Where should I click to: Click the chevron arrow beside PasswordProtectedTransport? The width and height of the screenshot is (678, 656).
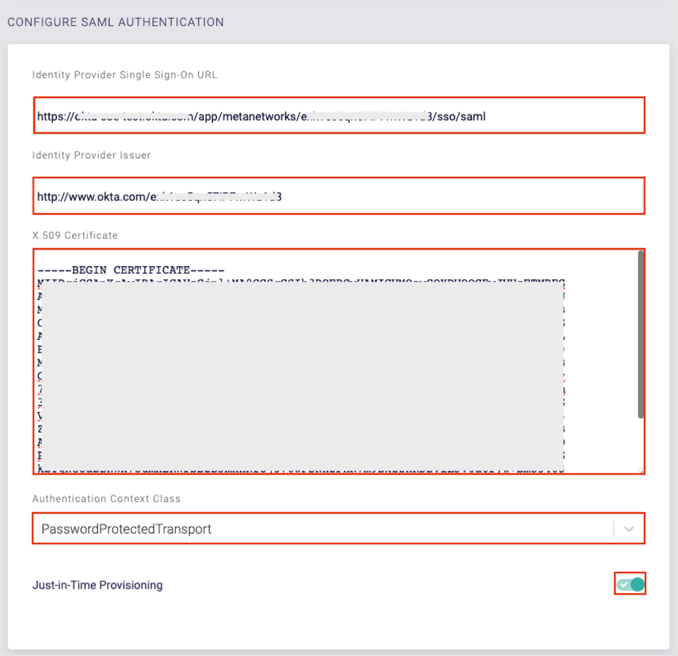[x=628, y=528]
